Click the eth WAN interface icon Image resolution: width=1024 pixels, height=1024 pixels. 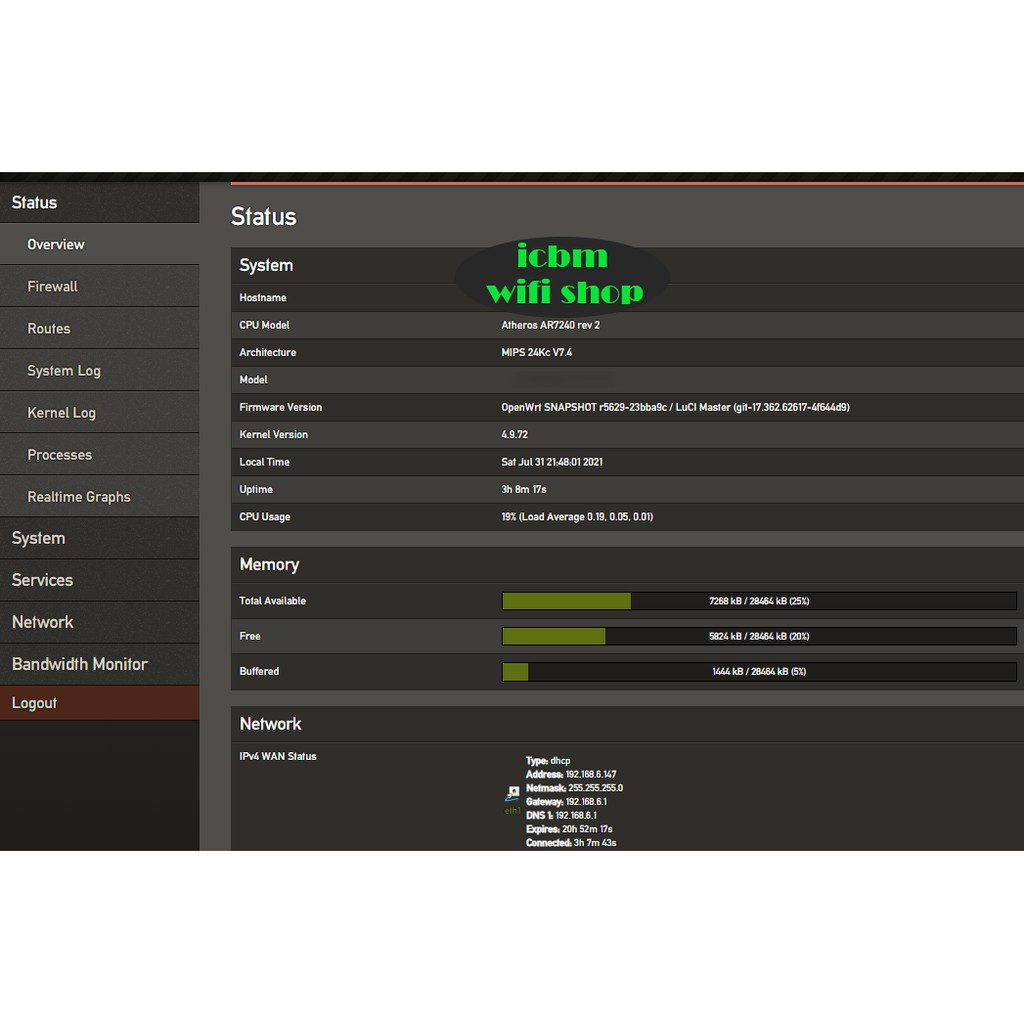[512, 799]
